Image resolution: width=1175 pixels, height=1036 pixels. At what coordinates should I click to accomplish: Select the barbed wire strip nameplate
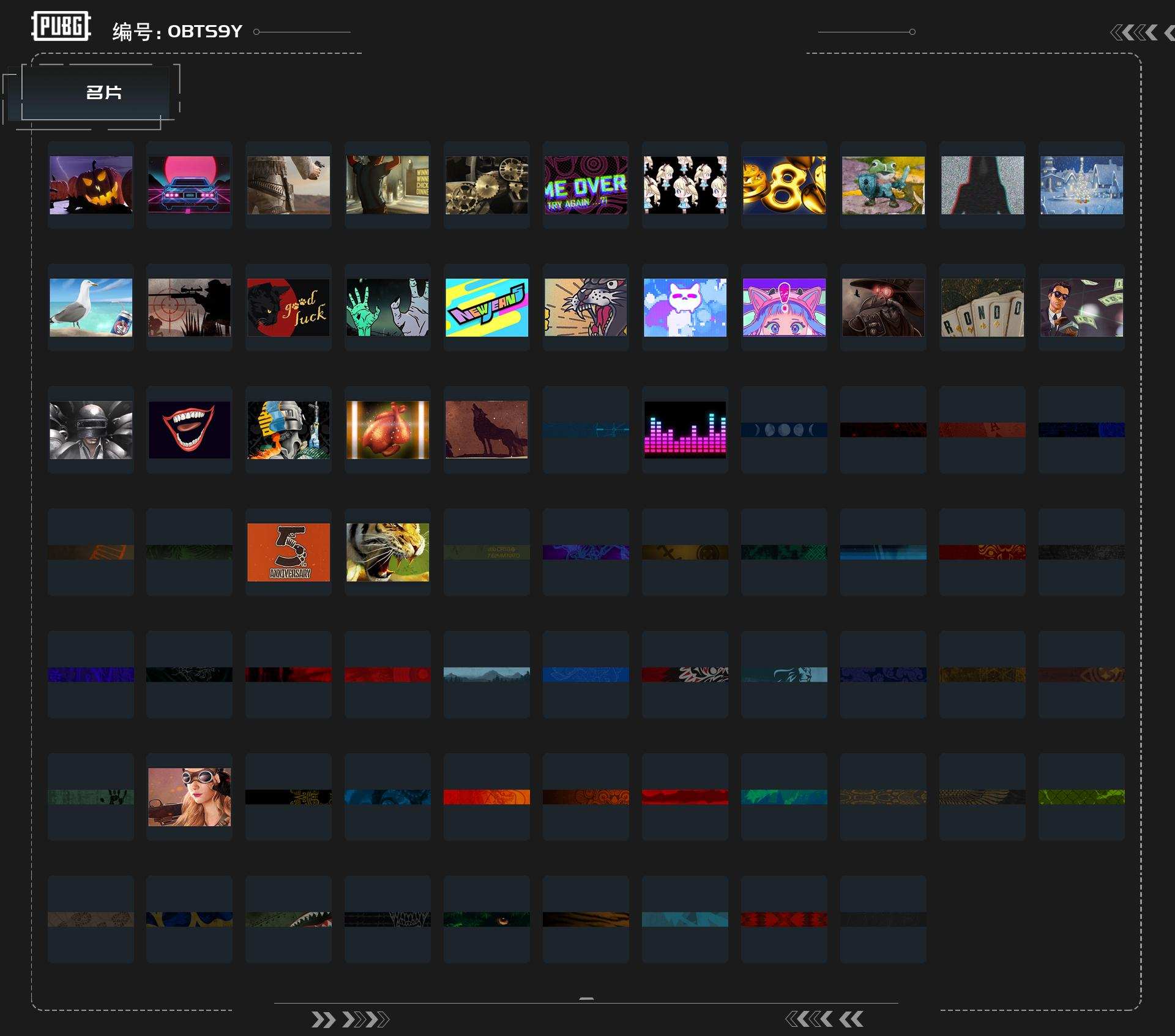click(x=387, y=919)
